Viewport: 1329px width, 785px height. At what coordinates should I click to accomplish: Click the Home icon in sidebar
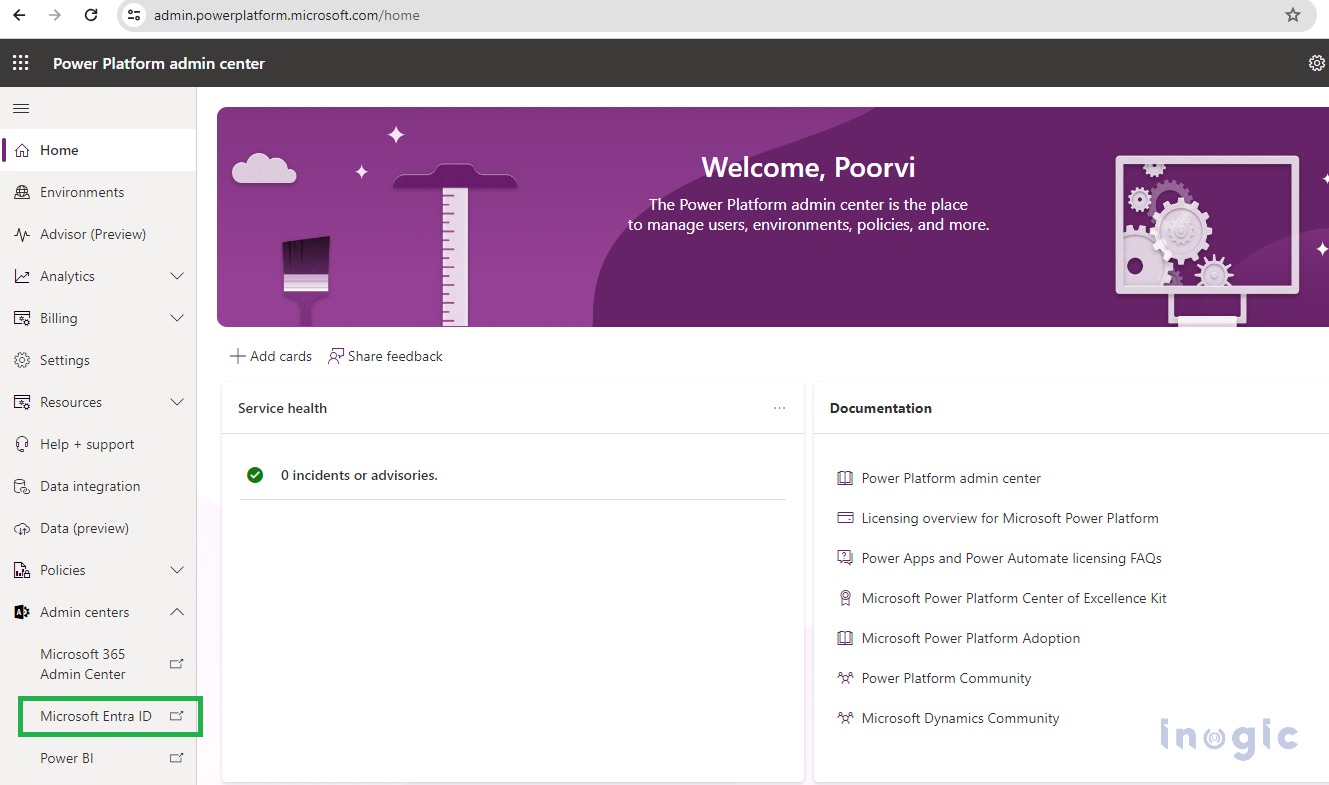coord(22,150)
